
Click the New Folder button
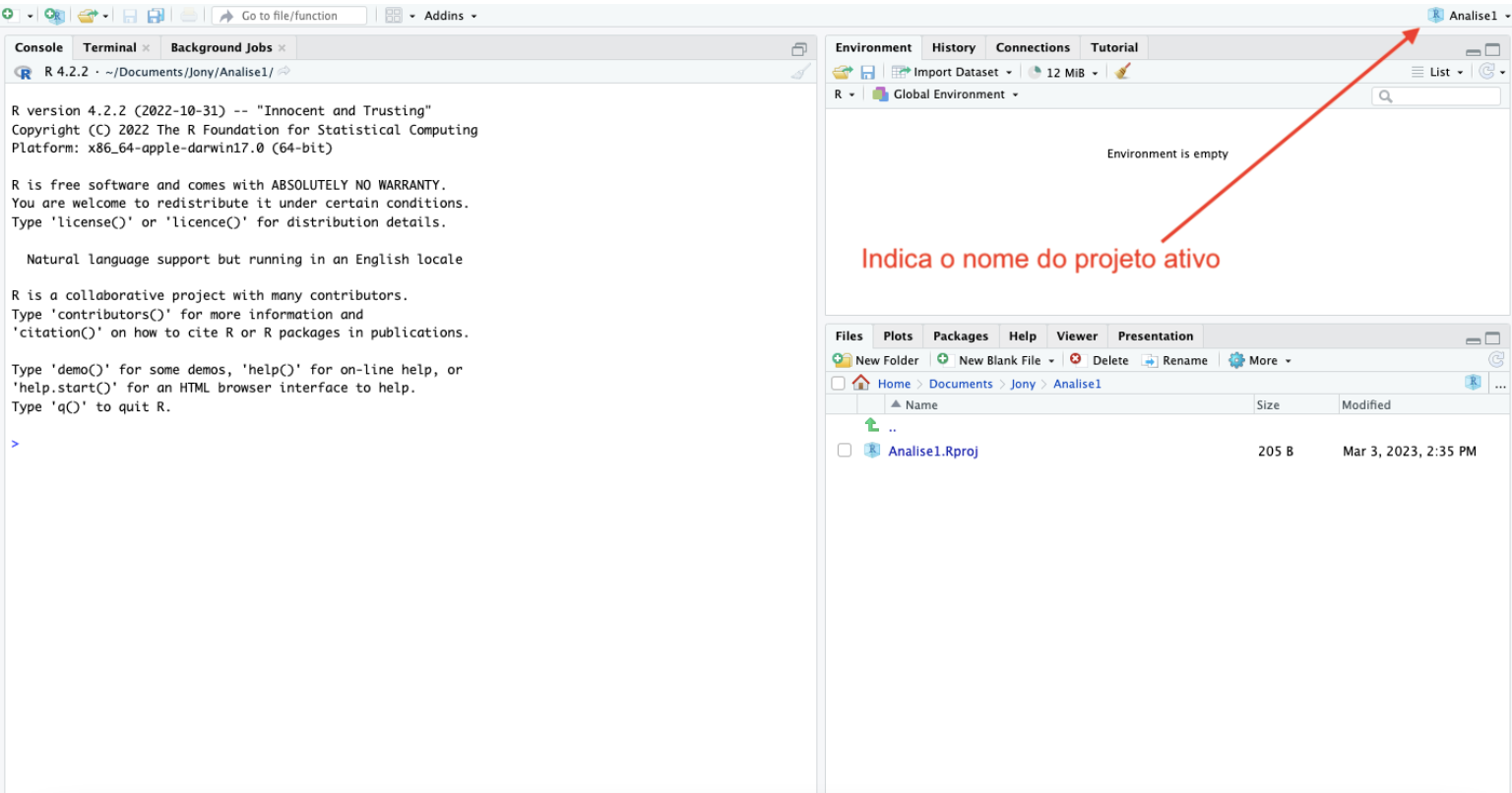point(876,360)
